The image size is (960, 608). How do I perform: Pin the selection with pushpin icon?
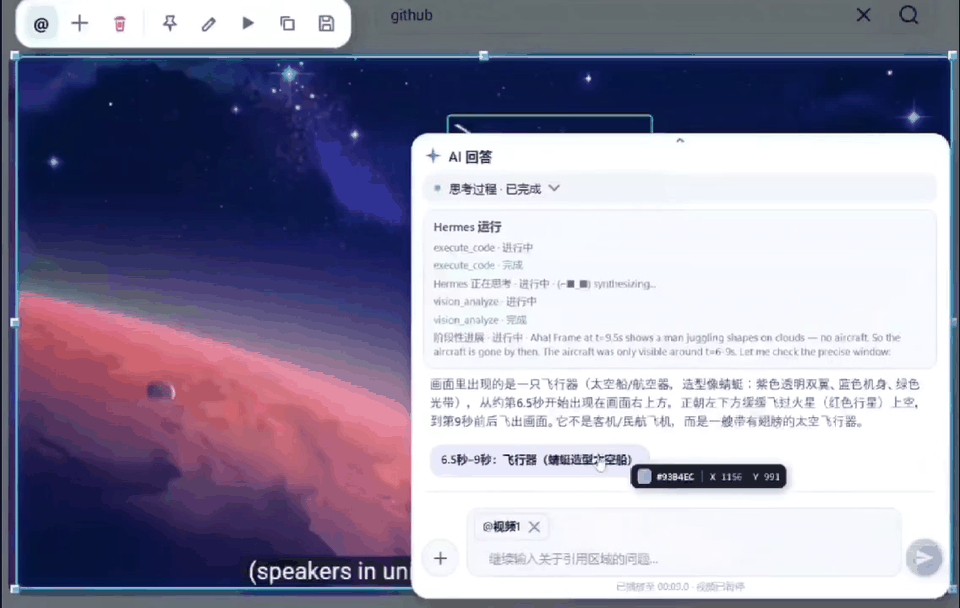click(170, 24)
